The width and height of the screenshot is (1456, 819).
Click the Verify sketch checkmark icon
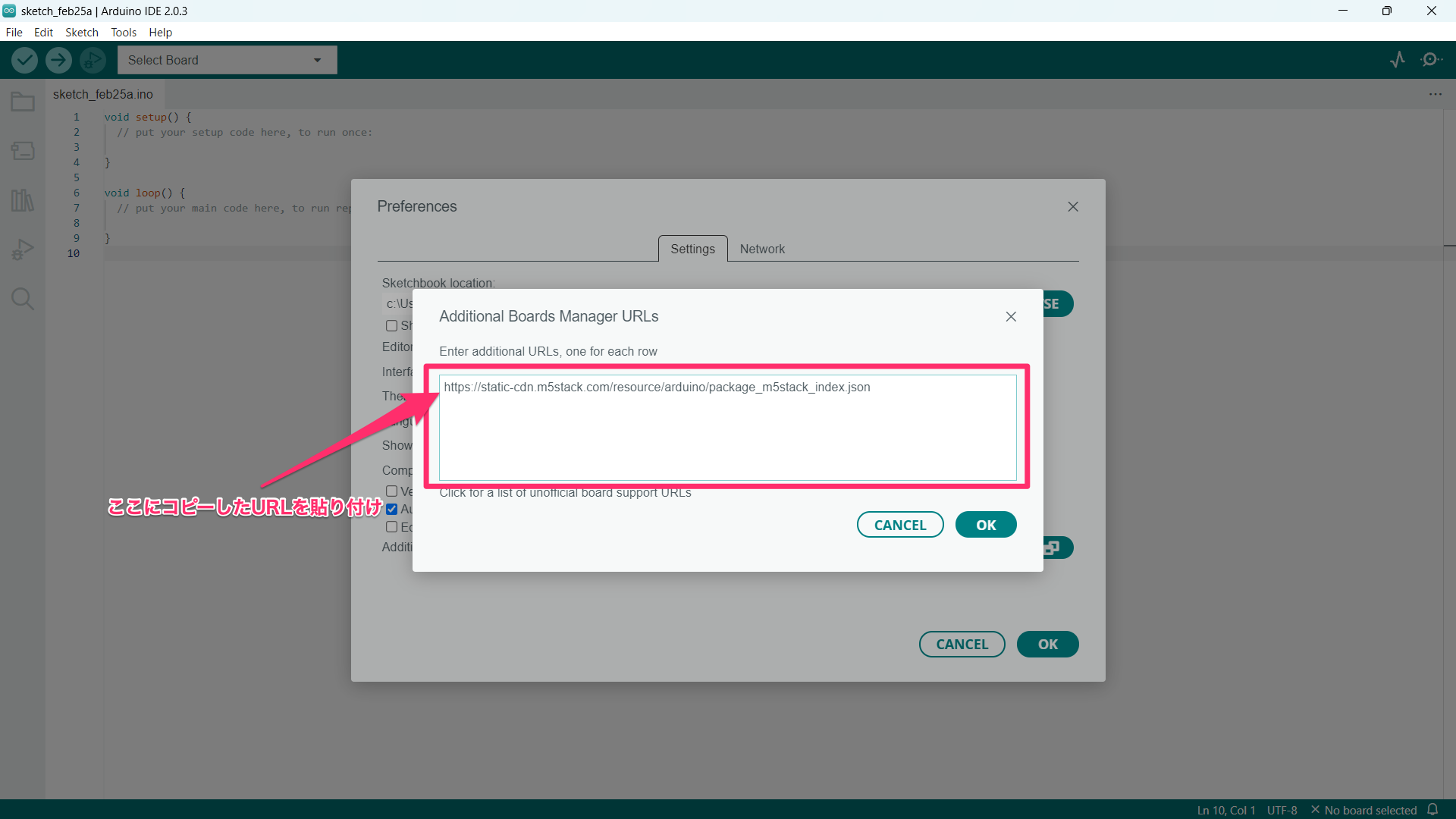24,60
